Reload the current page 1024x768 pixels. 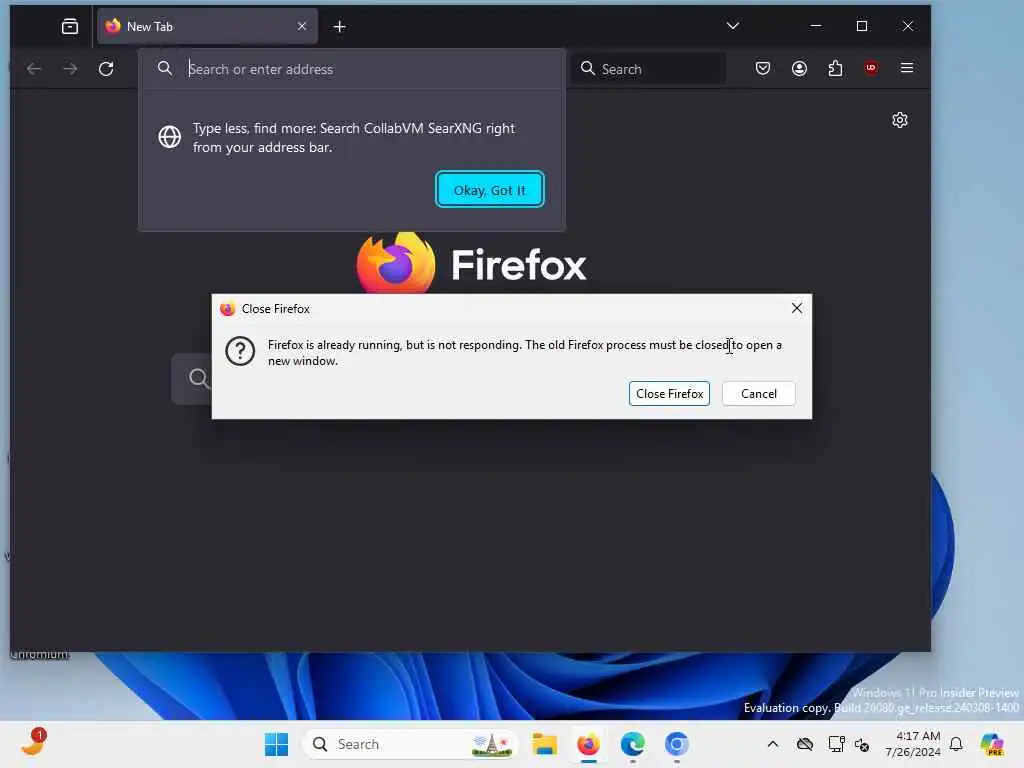pos(106,69)
